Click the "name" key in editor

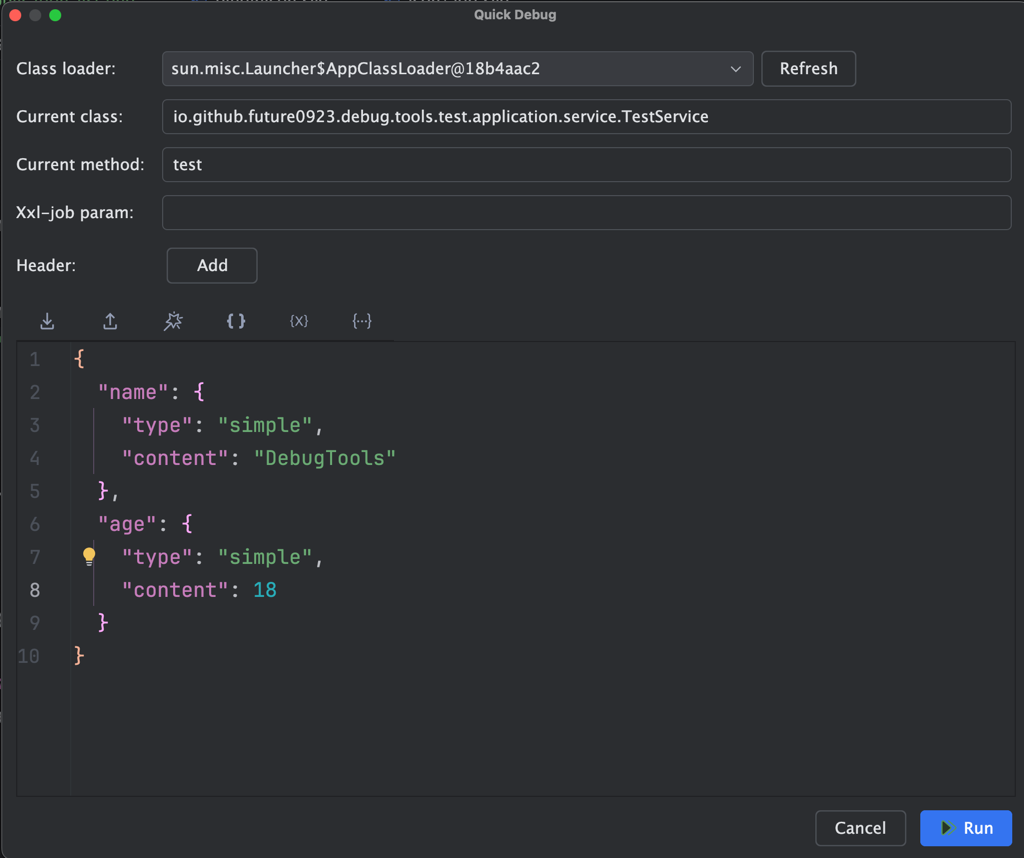[x=134, y=392]
